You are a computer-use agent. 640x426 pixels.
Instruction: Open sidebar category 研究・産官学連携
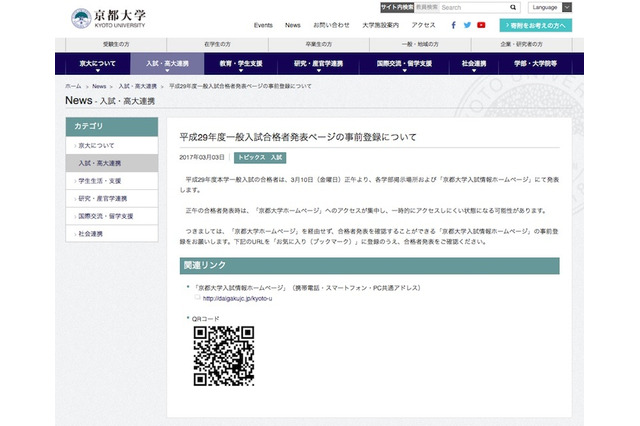click(x=112, y=199)
